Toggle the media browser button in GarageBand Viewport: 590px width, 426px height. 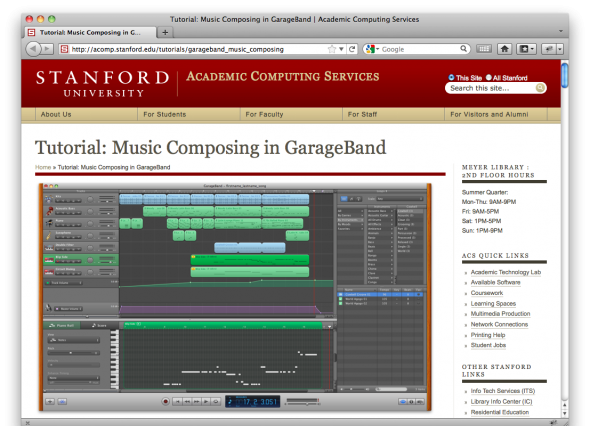pyautogui.click(x=420, y=402)
